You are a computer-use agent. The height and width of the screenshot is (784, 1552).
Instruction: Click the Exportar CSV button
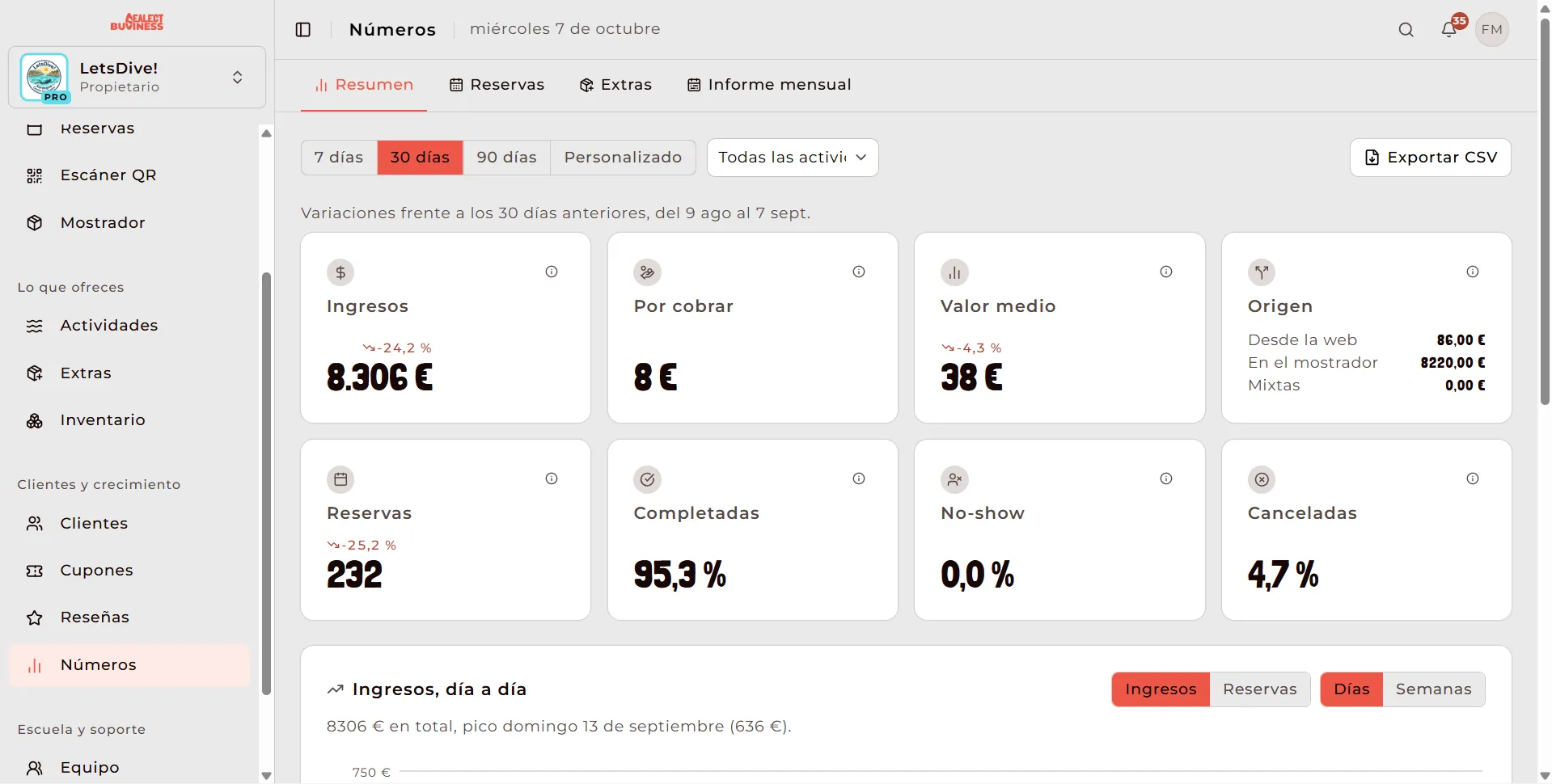[x=1431, y=158]
